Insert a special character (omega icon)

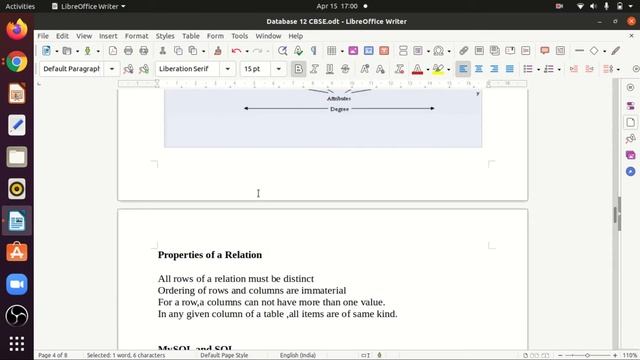pyautogui.click(x=438, y=51)
